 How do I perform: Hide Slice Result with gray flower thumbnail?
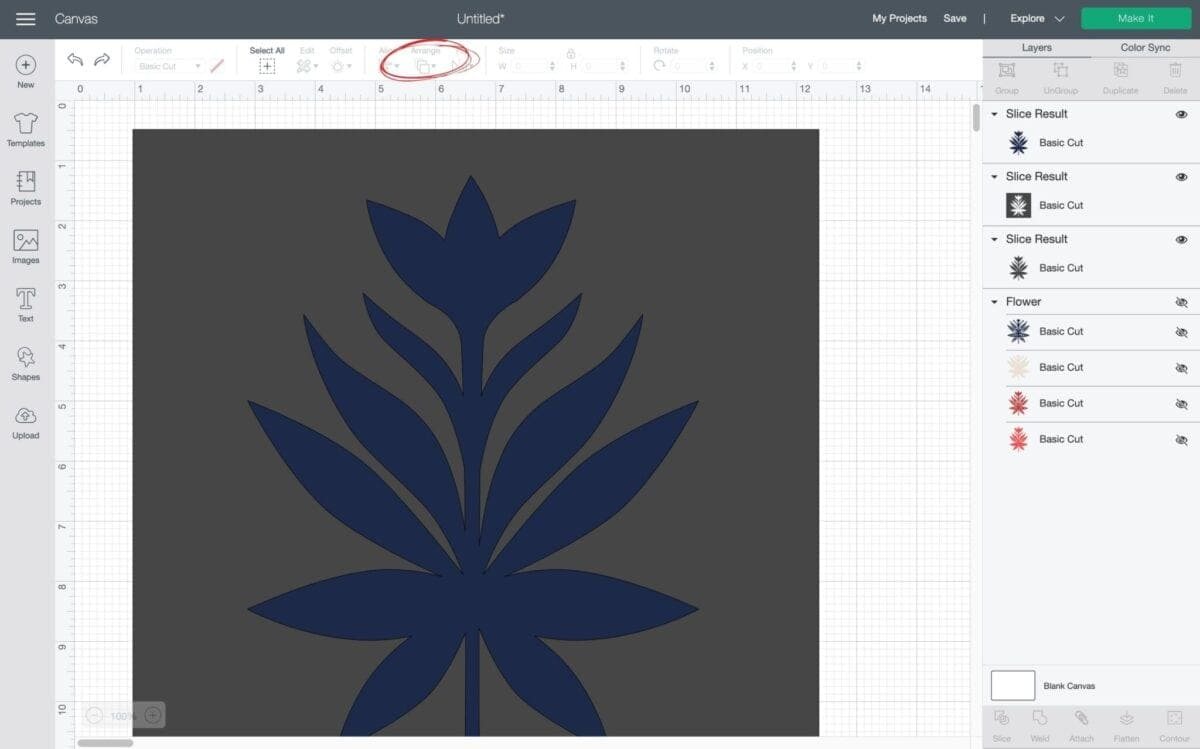click(x=1181, y=240)
